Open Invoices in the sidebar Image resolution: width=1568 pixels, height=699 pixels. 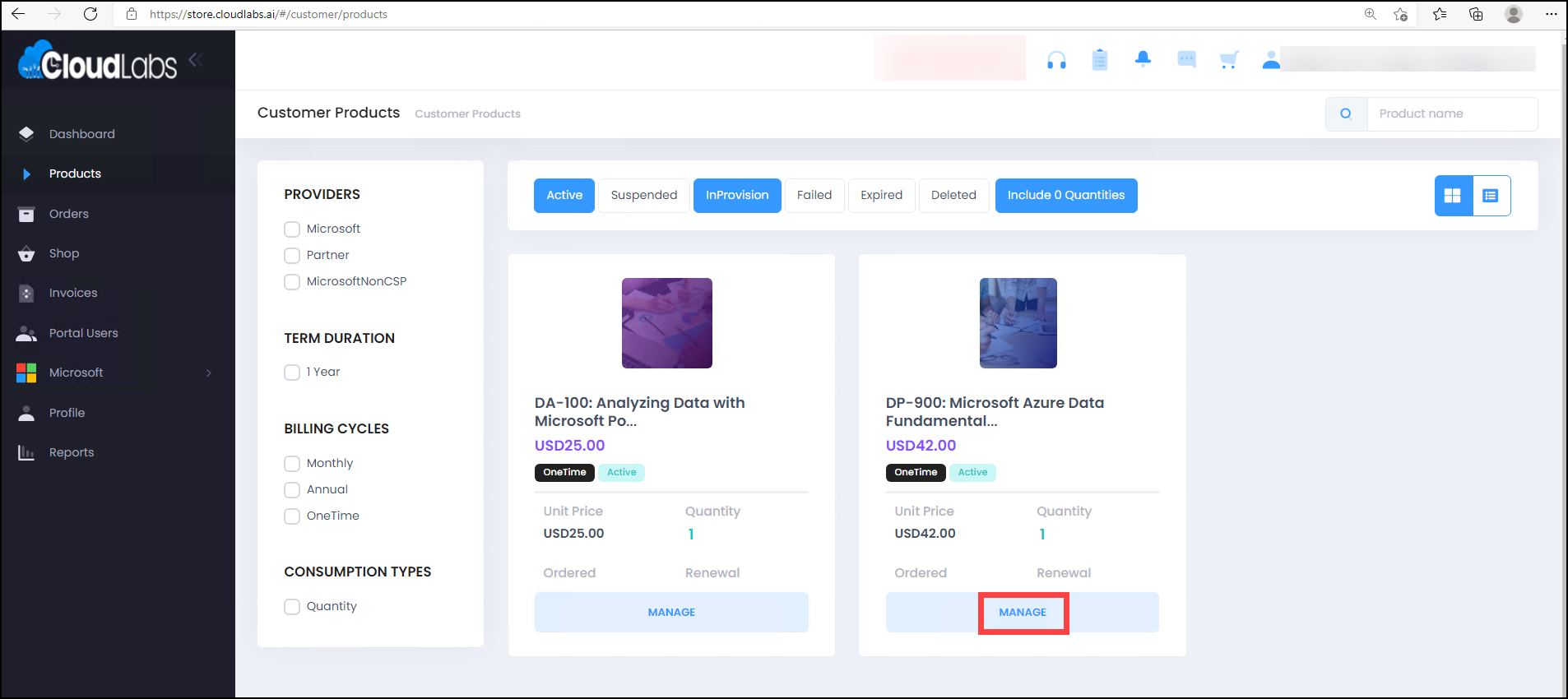click(73, 293)
